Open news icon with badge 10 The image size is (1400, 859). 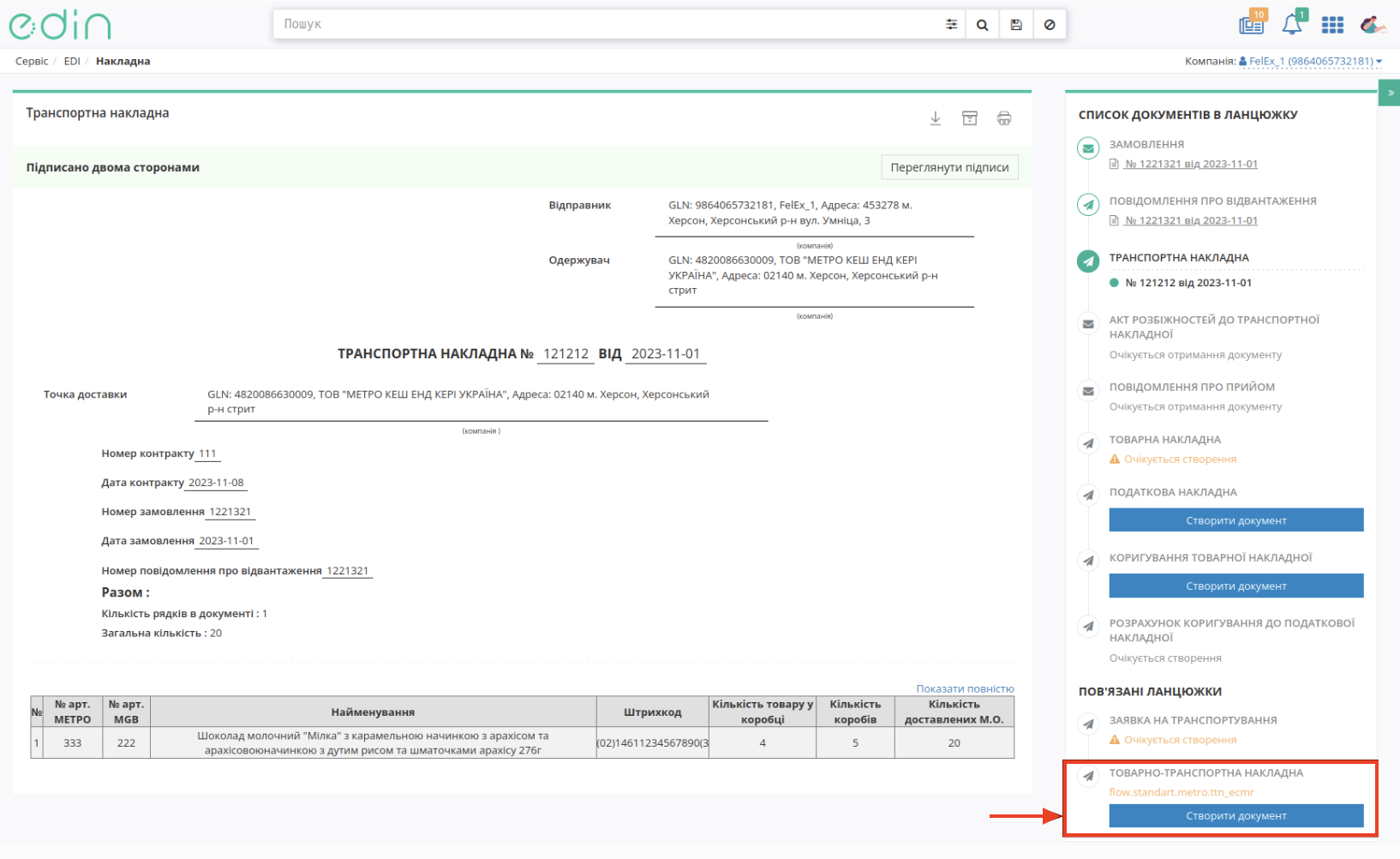click(x=1252, y=23)
